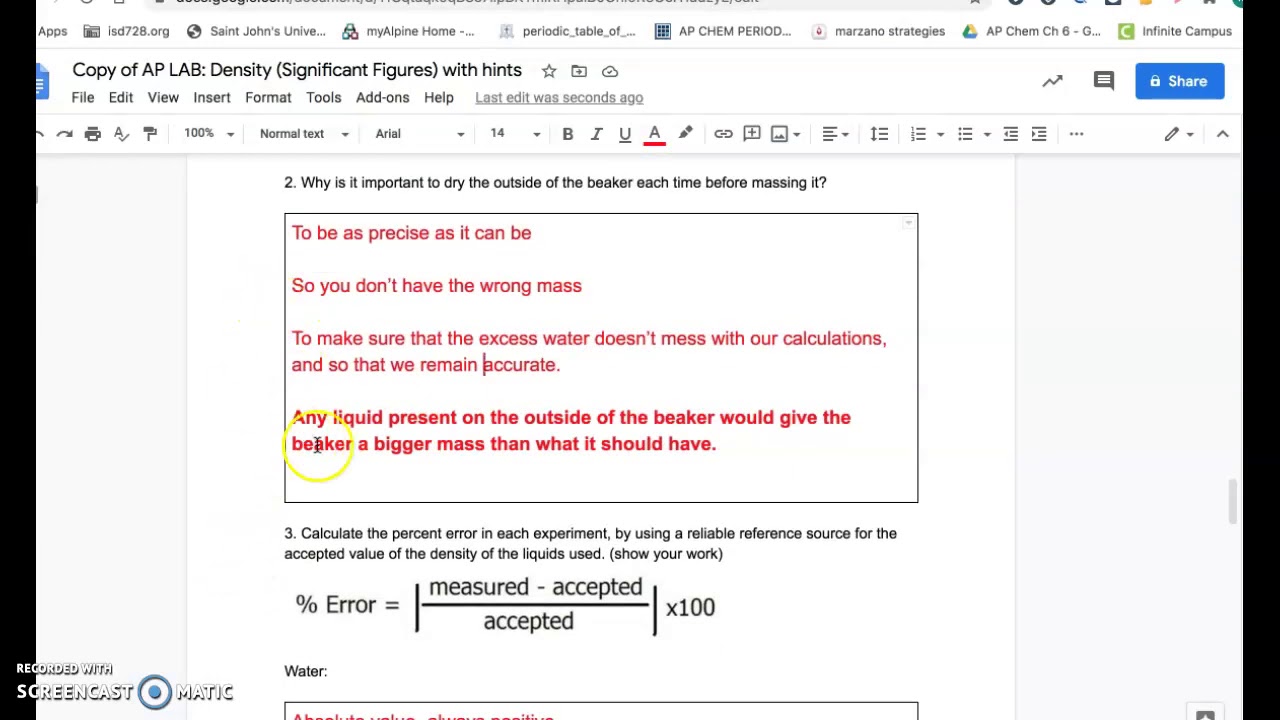Screen dimensions: 1280x720
Task: Run spelling and grammar check icon
Action: point(121,134)
